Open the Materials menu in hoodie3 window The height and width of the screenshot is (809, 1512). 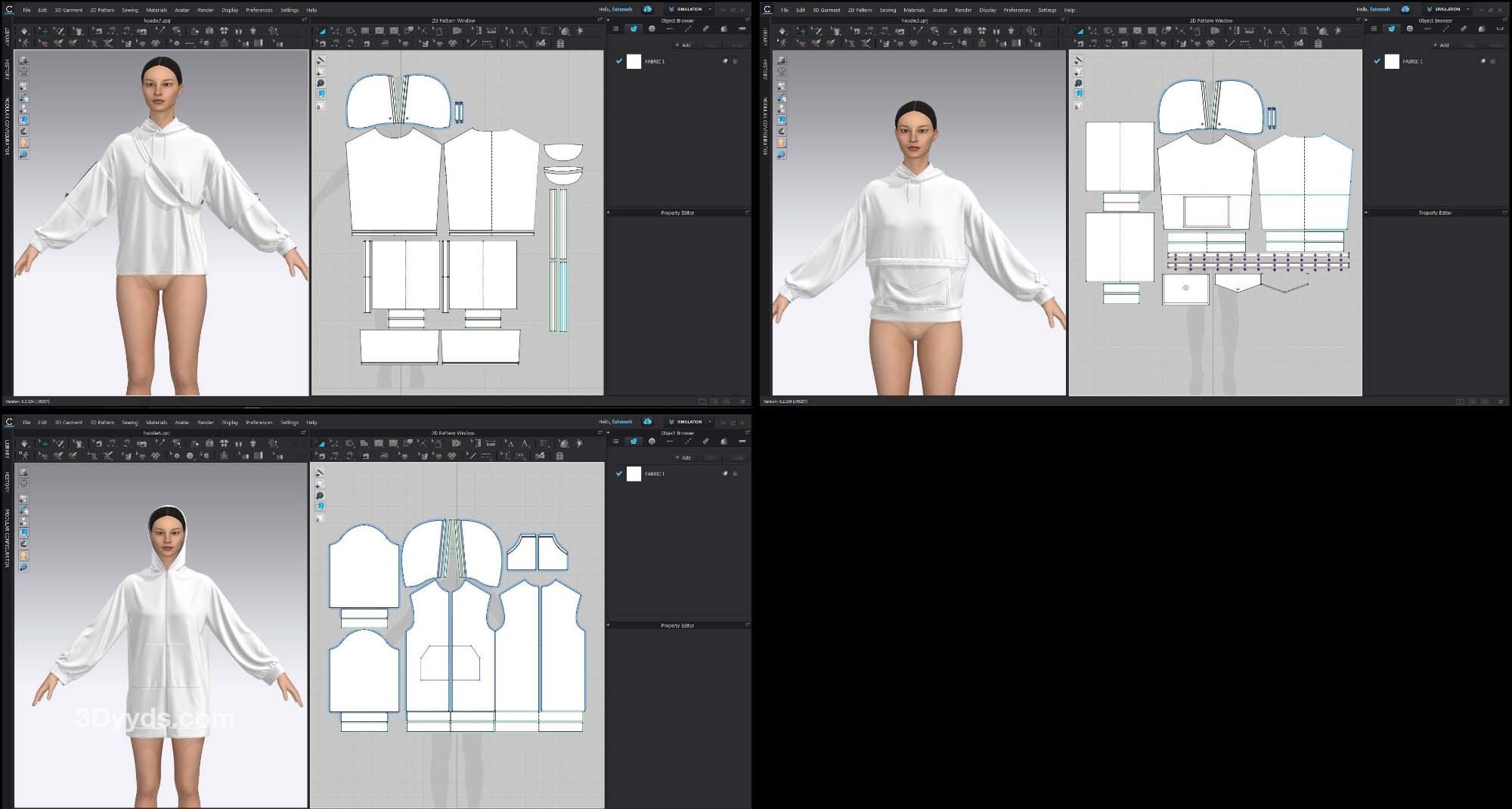coord(914,10)
